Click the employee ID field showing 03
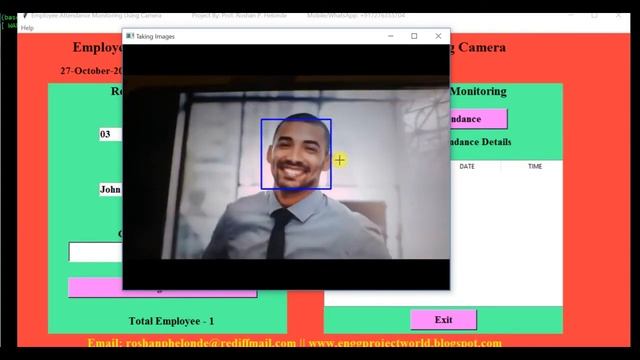640x360 pixels. [x=110, y=134]
